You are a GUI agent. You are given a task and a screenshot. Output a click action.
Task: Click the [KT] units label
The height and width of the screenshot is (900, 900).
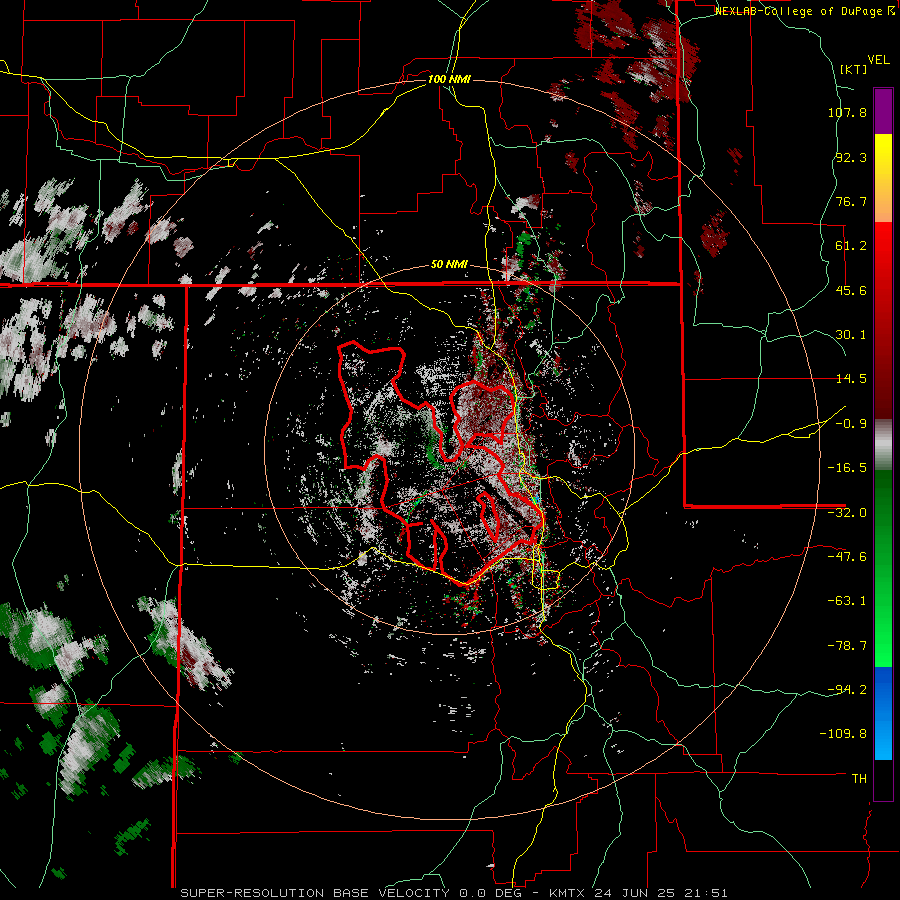854,69
